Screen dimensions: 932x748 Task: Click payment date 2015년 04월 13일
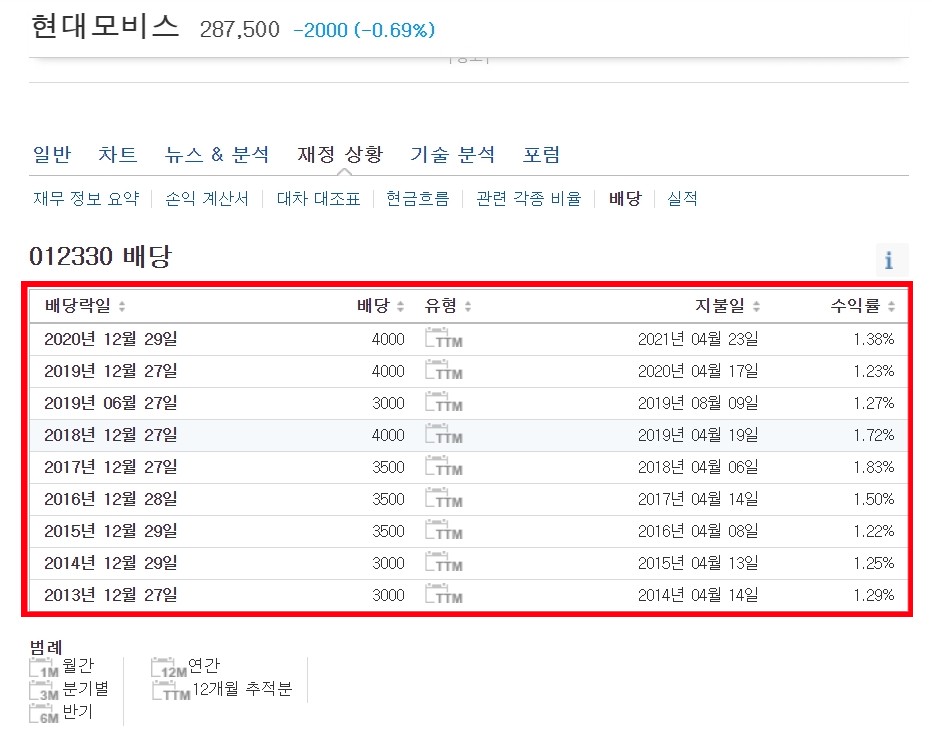(698, 564)
